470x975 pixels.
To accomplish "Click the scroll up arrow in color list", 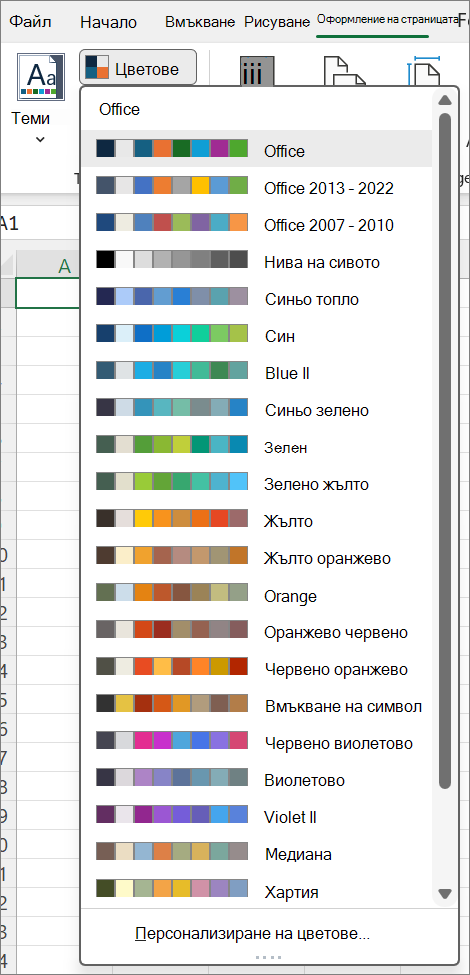I will coord(444,100).
